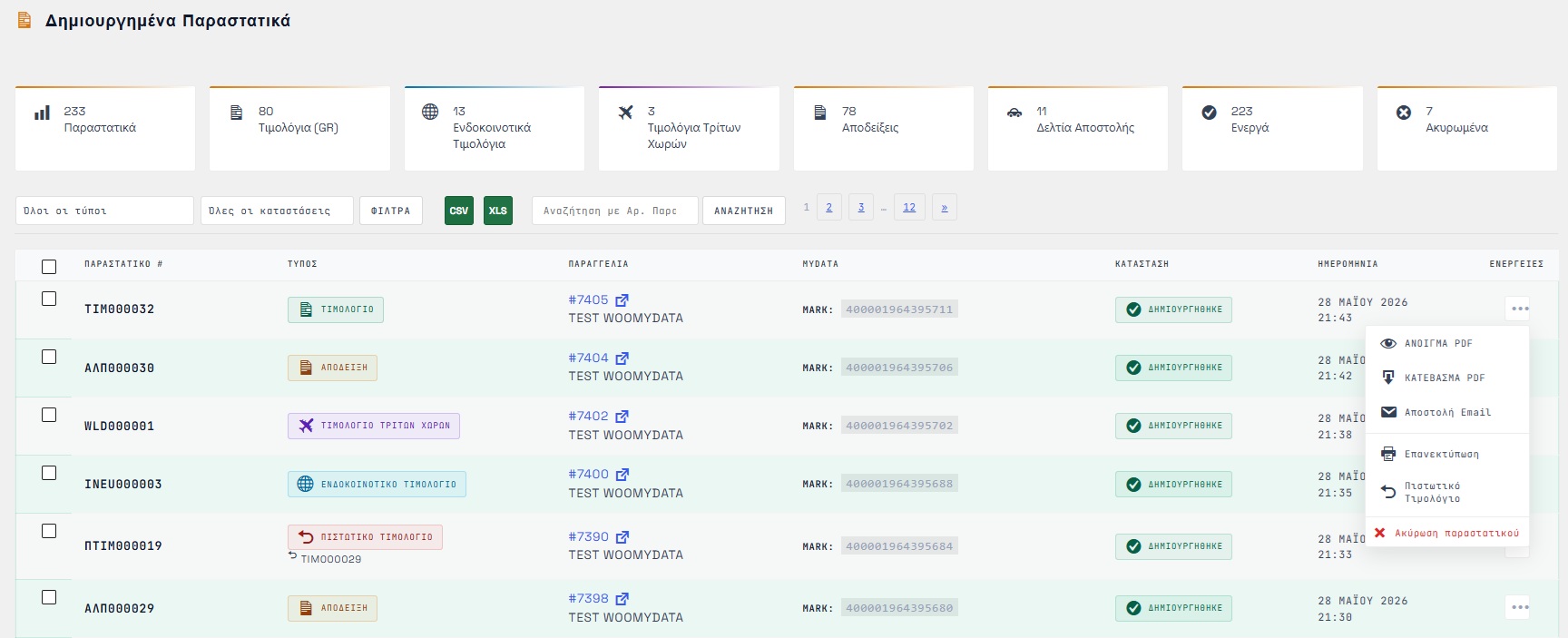Select ΚΑΤΕΒΑΣΜΑ PDF from the actions menu

(1446, 378)
